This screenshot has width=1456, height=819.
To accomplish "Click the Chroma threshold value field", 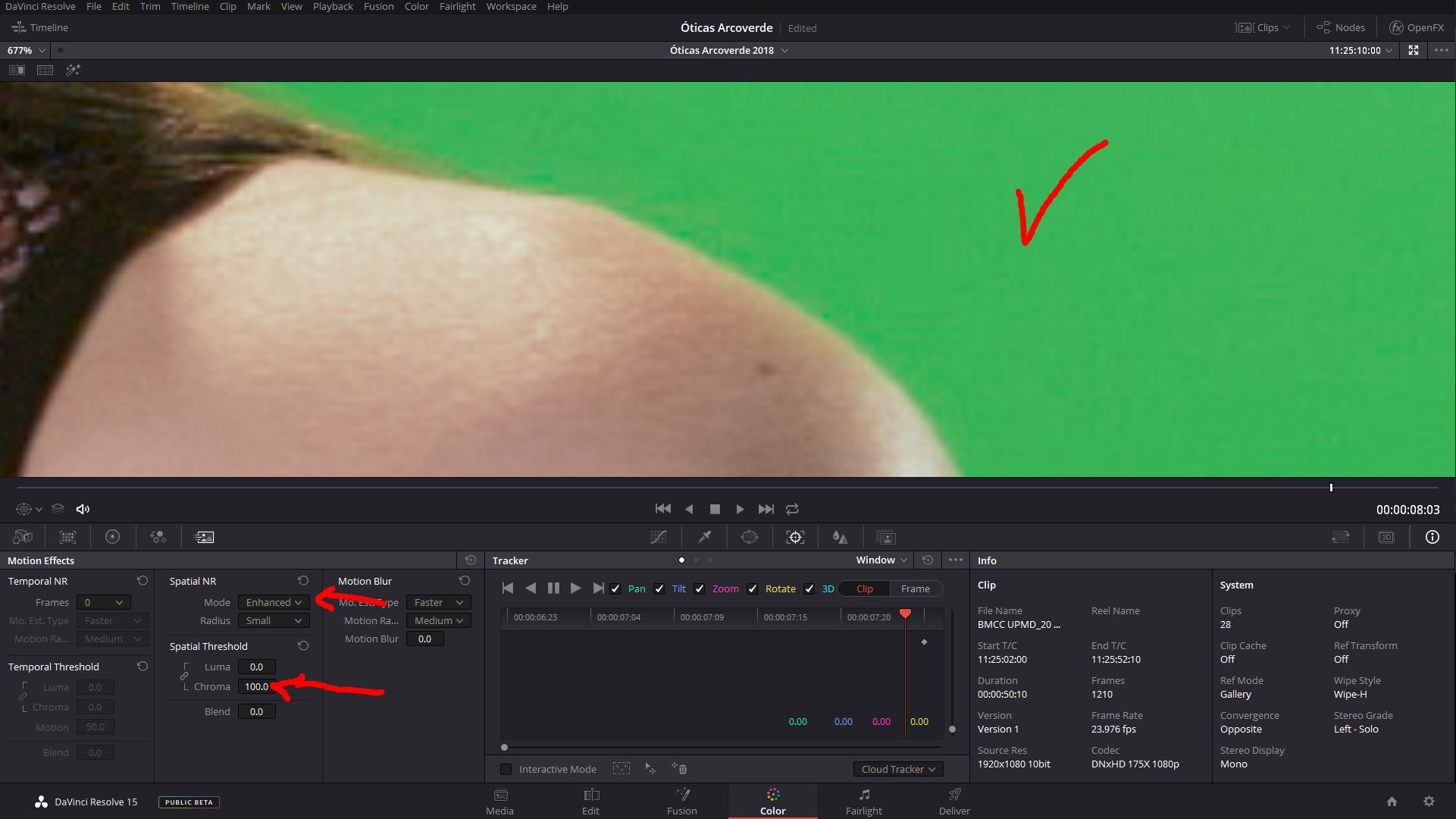I will click(256, 686).
